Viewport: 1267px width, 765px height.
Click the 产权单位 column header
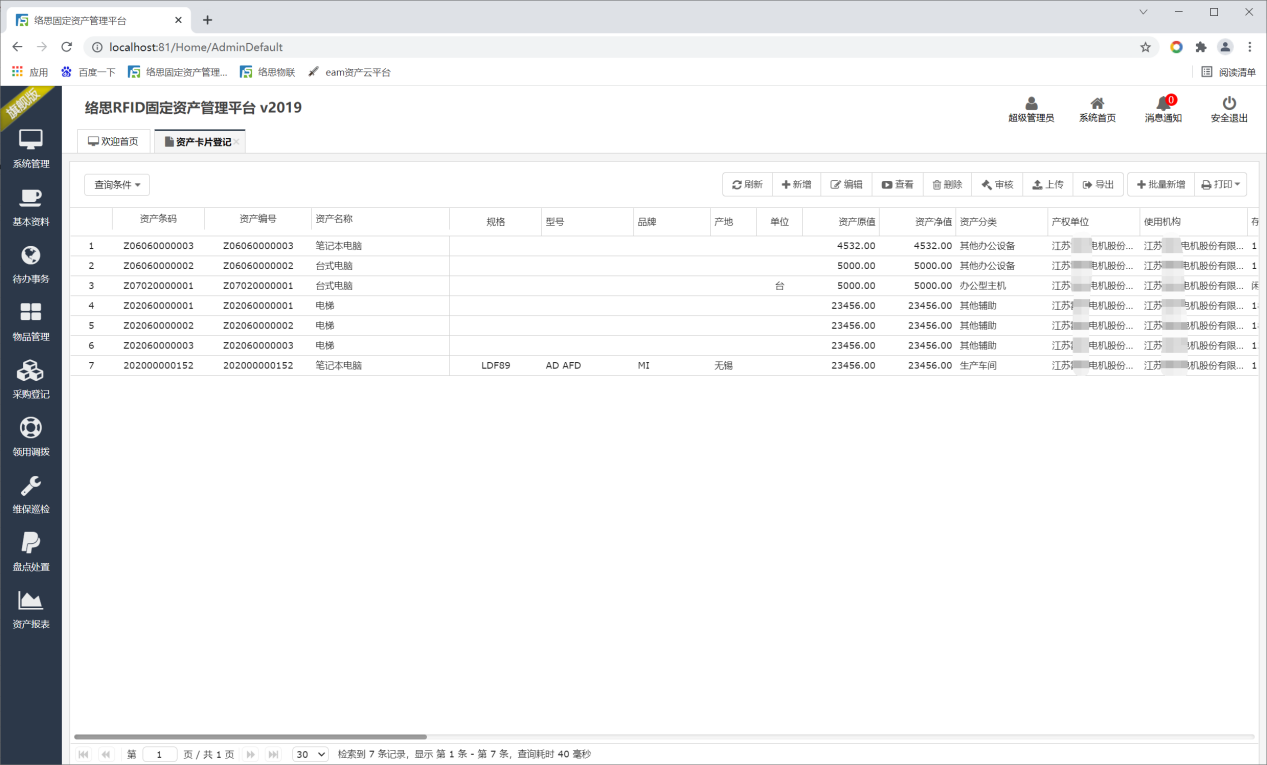1093,222
